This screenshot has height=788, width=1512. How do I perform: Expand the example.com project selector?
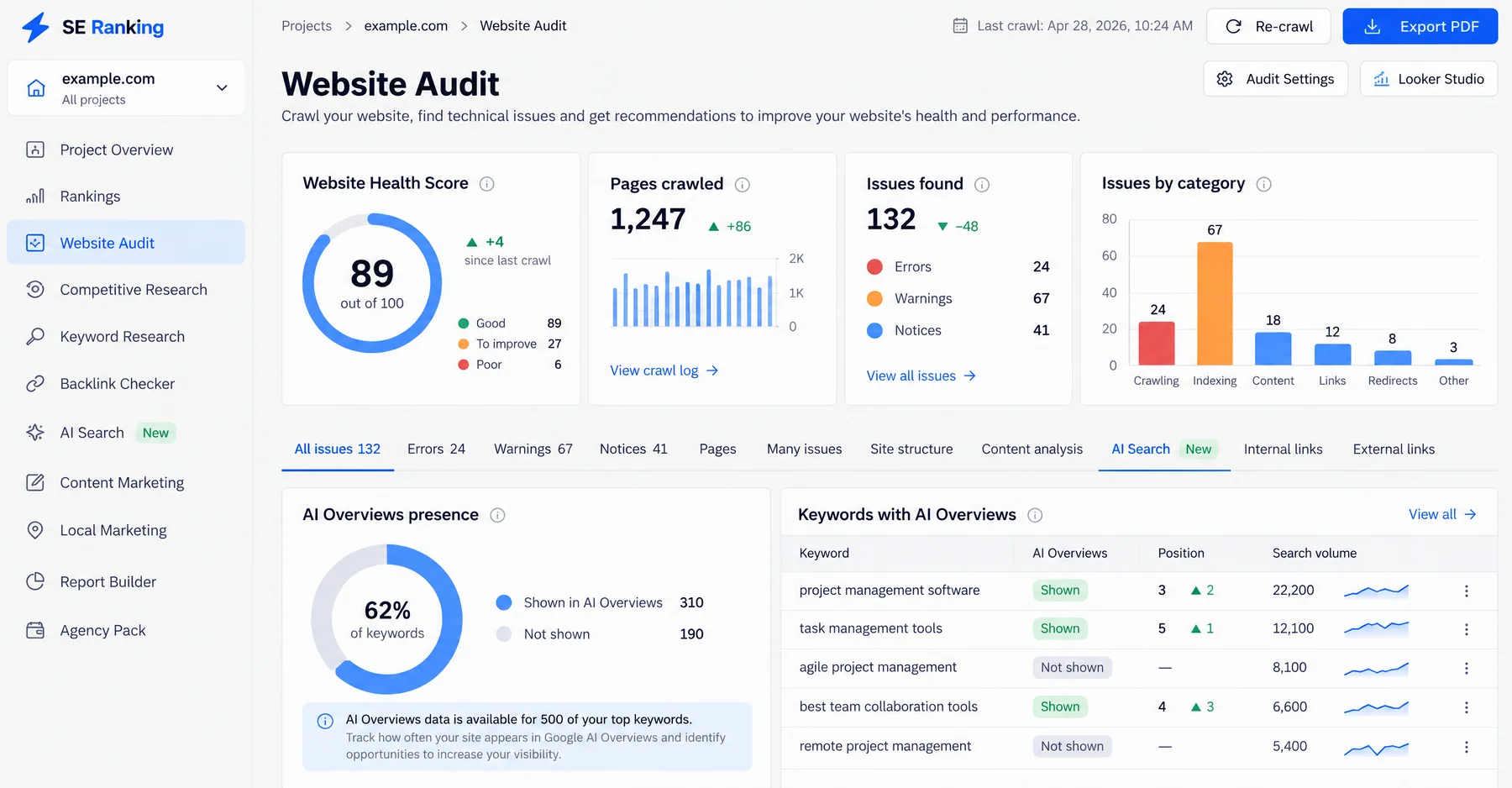126,88
